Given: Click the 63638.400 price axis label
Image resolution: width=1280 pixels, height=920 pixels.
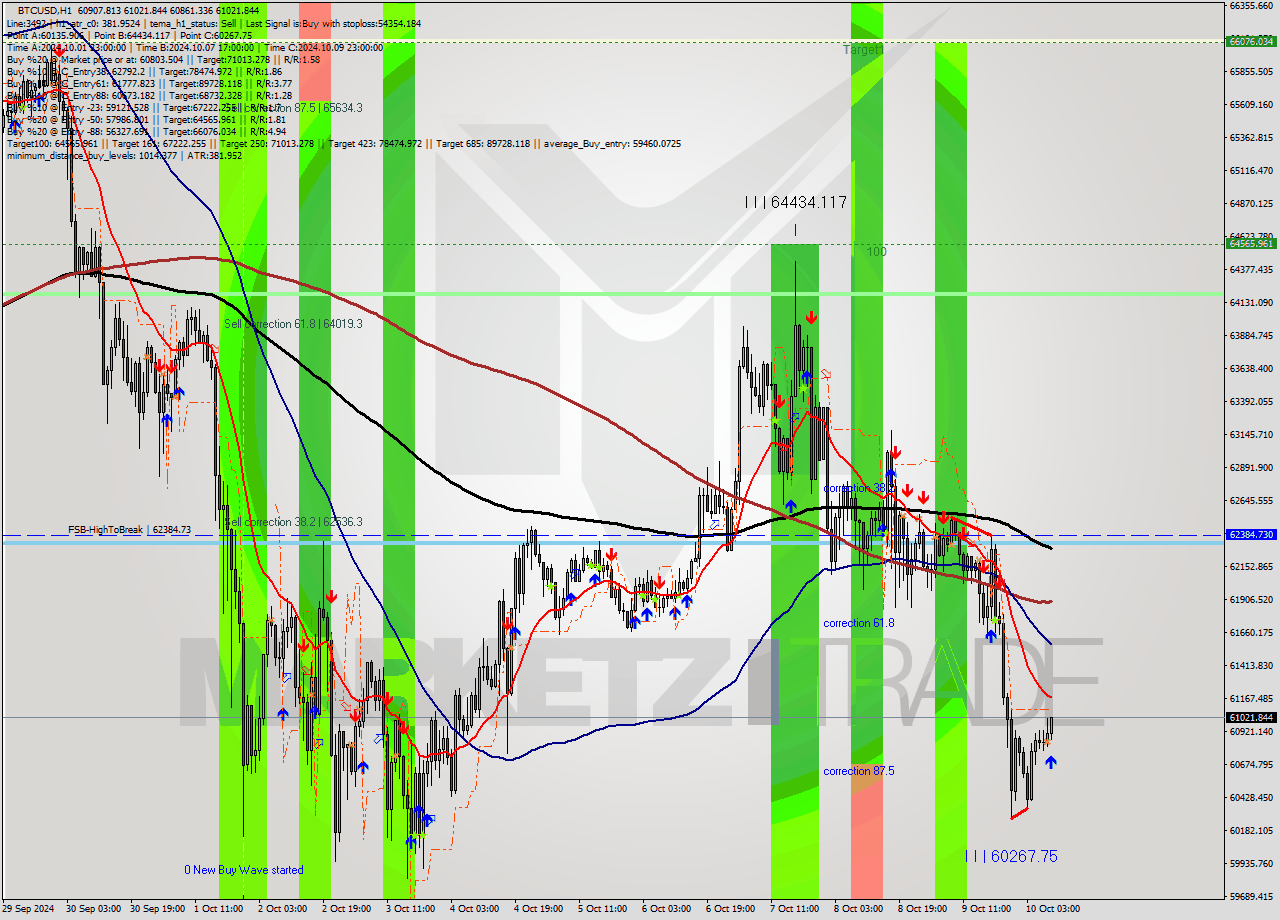Looking at the screenshot, I should tap(1252, 369).
